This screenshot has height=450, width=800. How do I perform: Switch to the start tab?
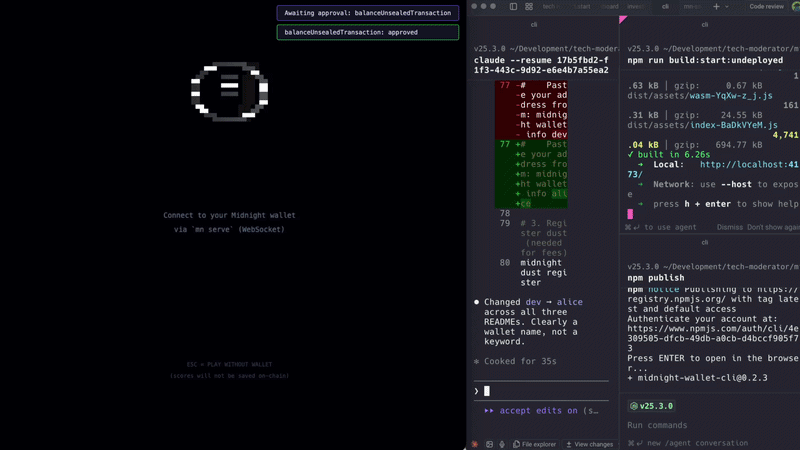click(x=584, y=7)
